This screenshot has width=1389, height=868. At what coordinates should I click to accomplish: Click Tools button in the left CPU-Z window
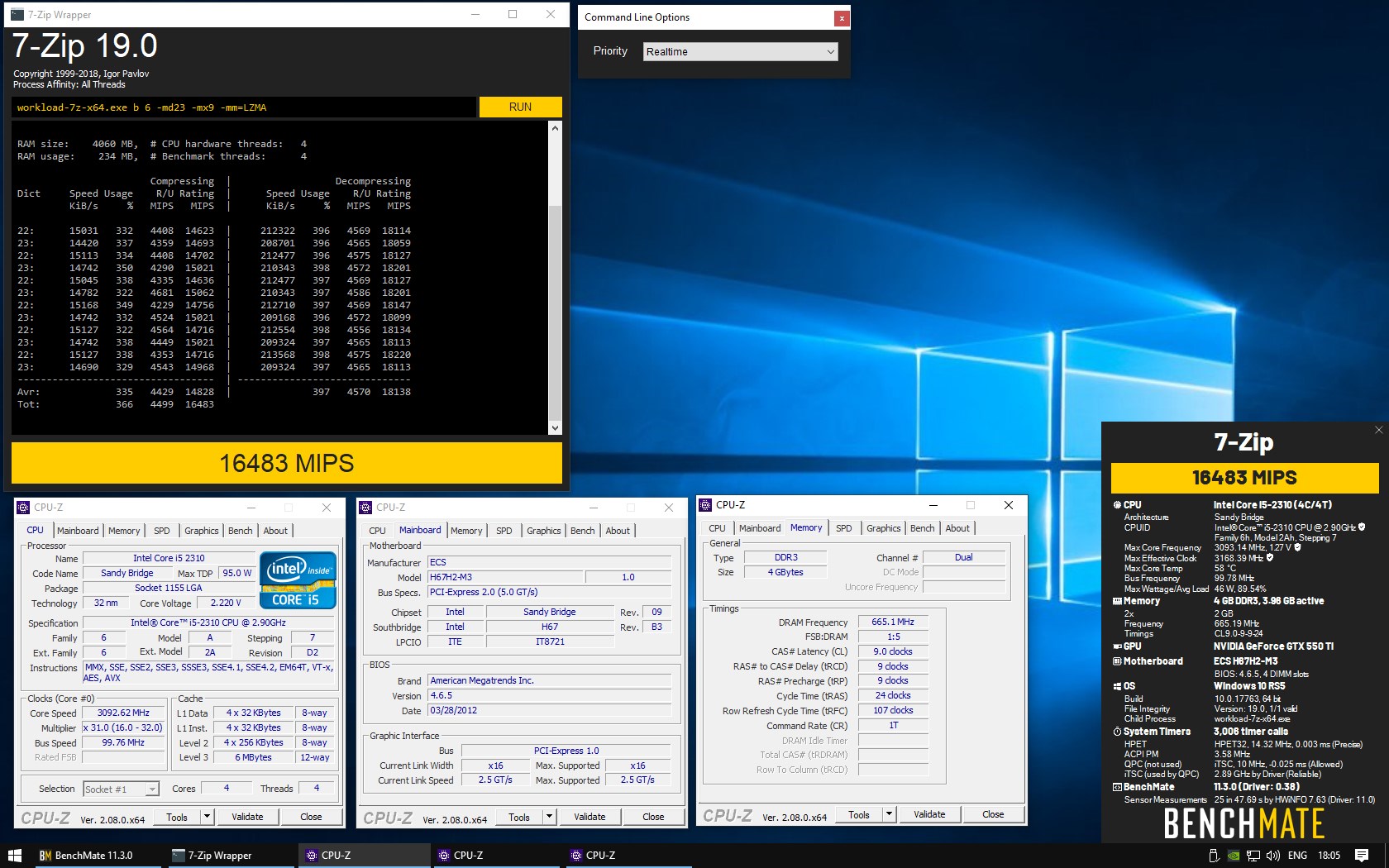pyautogui.click(x=177, y=817)
